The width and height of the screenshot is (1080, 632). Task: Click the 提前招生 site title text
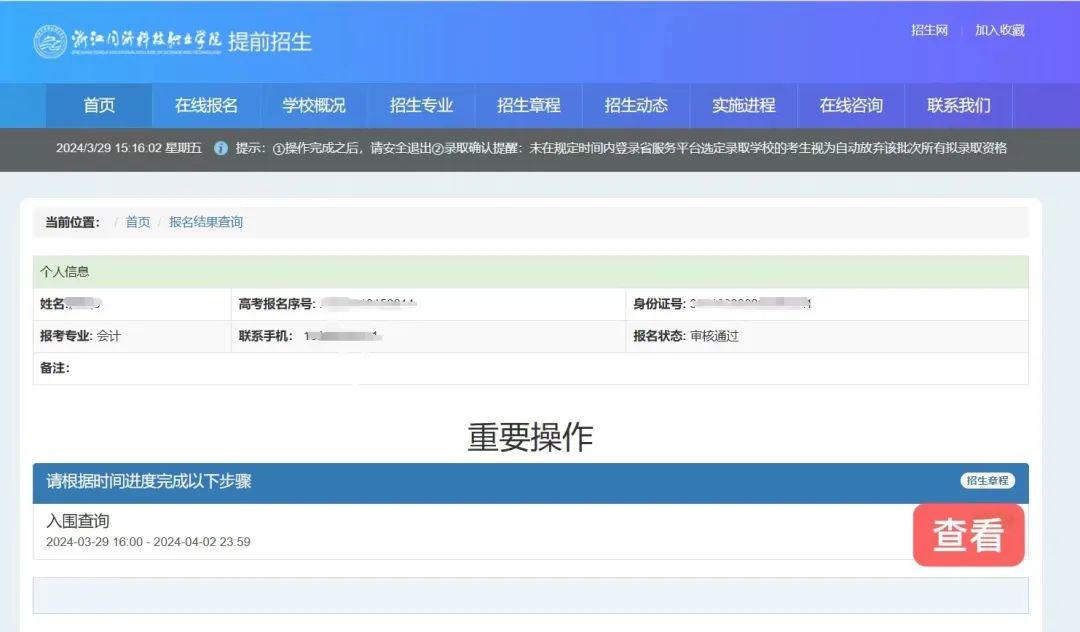pos(270,42)
